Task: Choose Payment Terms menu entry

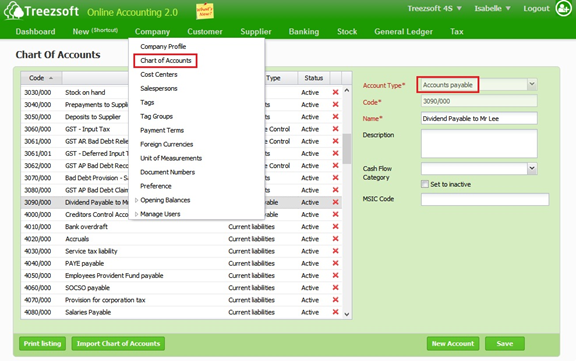Action: [x=162, y=130]
